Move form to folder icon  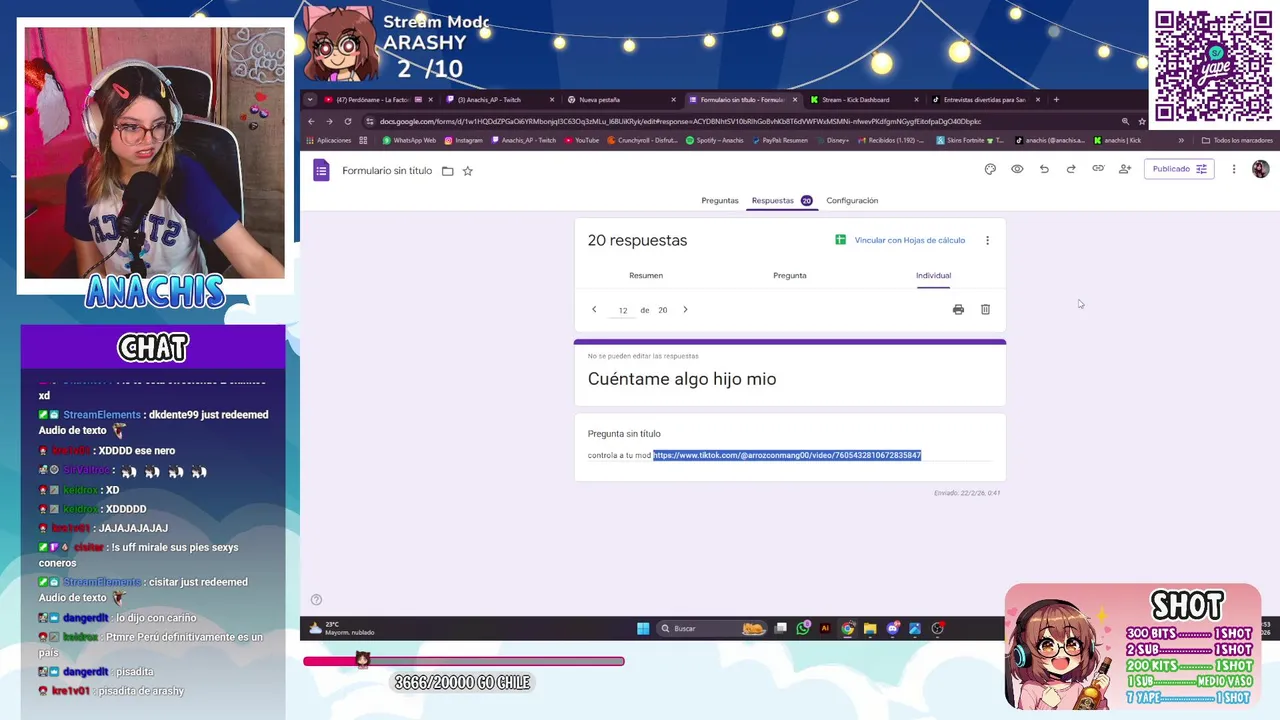[x=447, y=171]
